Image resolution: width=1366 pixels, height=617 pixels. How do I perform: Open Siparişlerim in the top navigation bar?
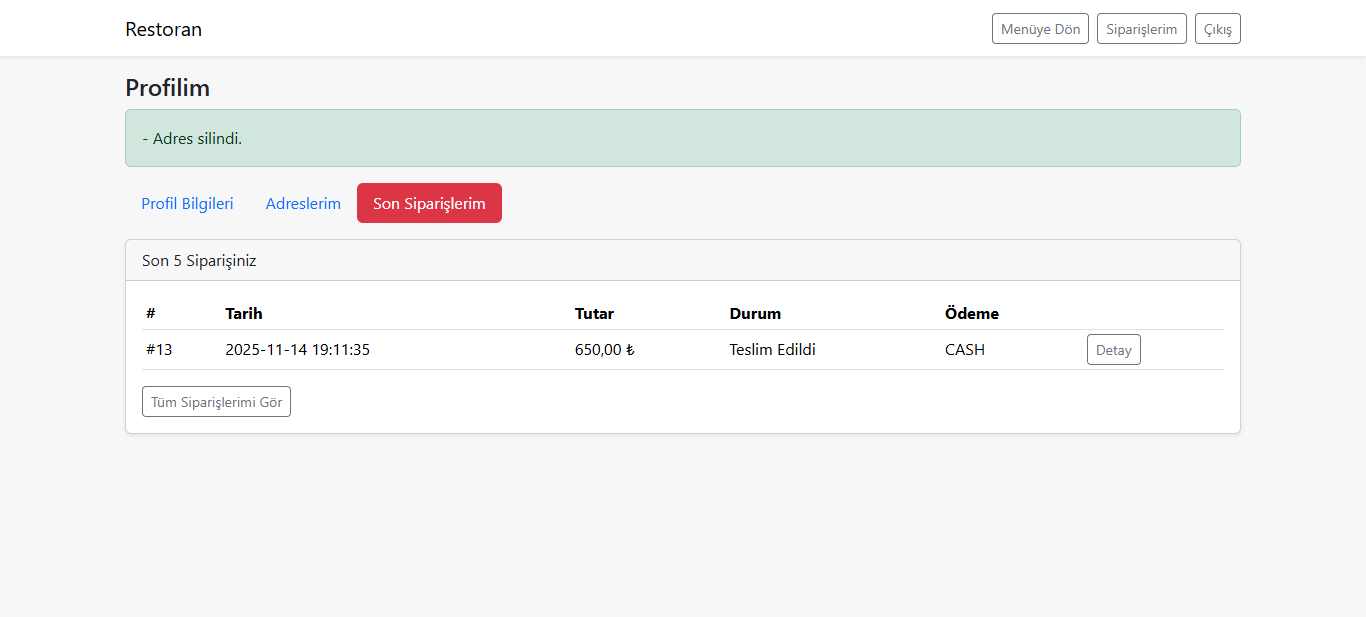tap(1141, 29)
